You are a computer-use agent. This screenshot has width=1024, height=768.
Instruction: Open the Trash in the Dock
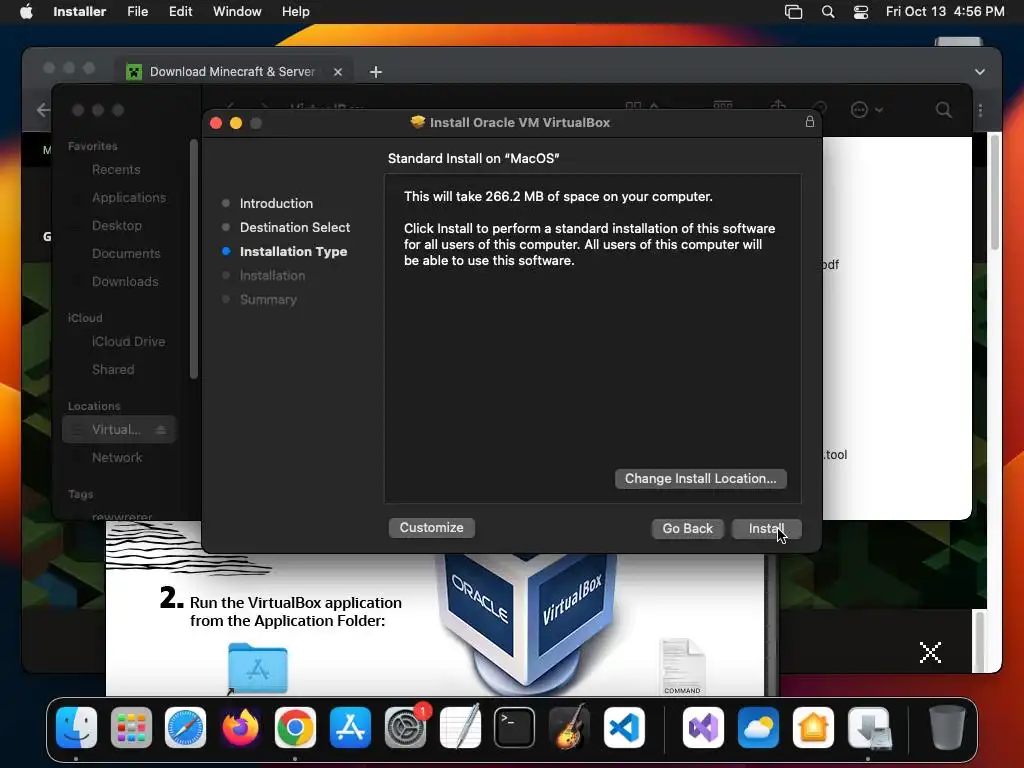pyautogui.click(x=947, y=728)
